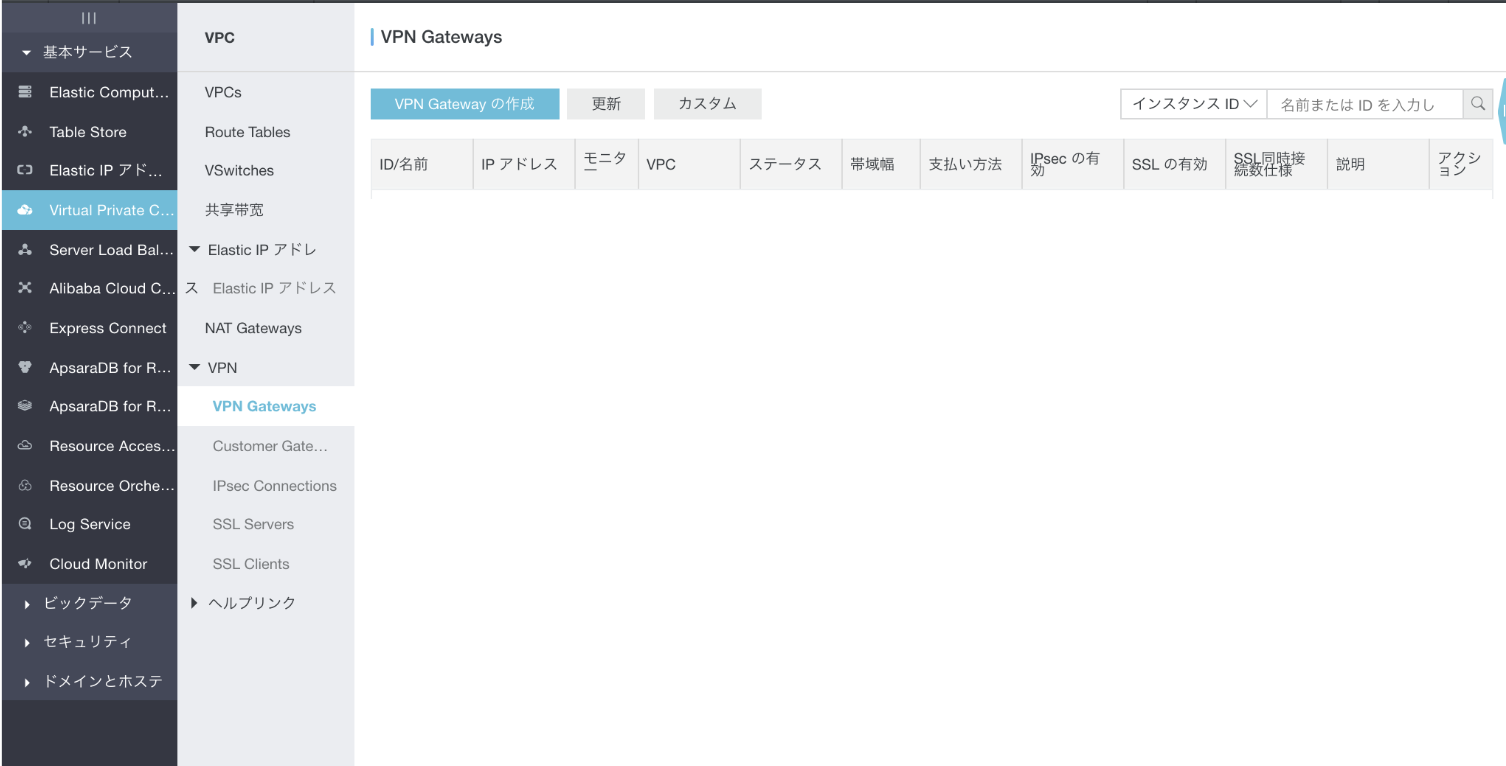1506x766 pixels.
Task: Expand the セキュリティ section
Action: point(27,643)
